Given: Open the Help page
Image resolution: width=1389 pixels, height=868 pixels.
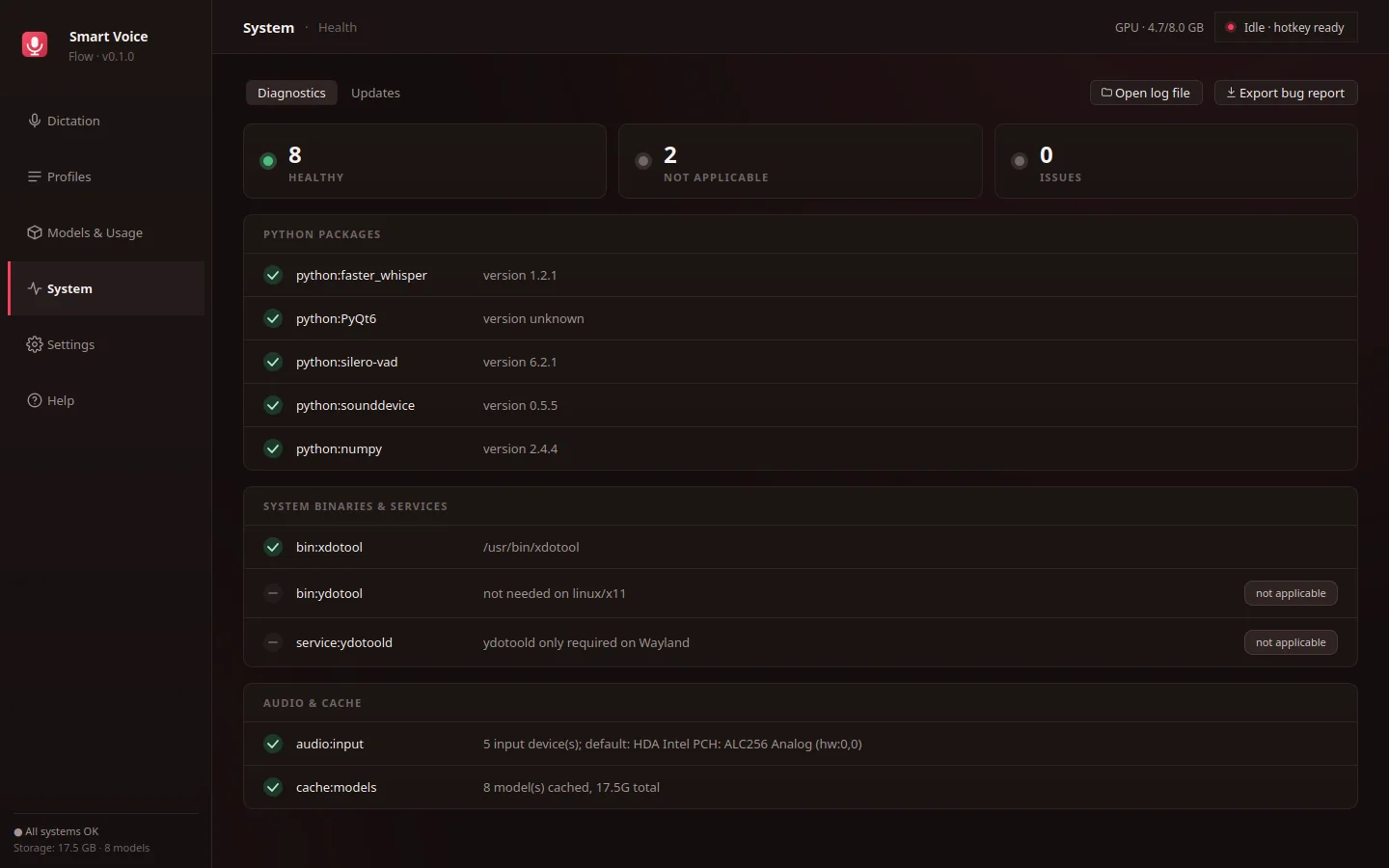Looking at the screenshot, I should tap(106, 400).
